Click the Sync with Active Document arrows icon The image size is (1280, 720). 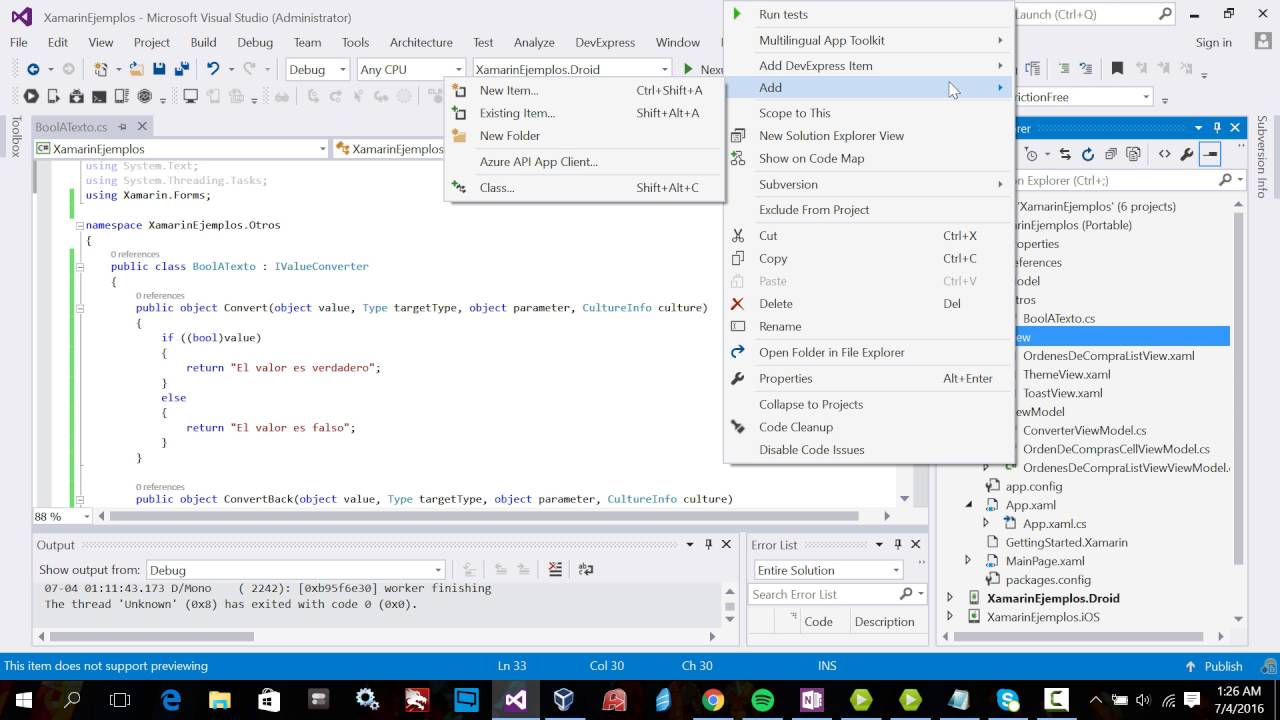(x=1065, y=154)
